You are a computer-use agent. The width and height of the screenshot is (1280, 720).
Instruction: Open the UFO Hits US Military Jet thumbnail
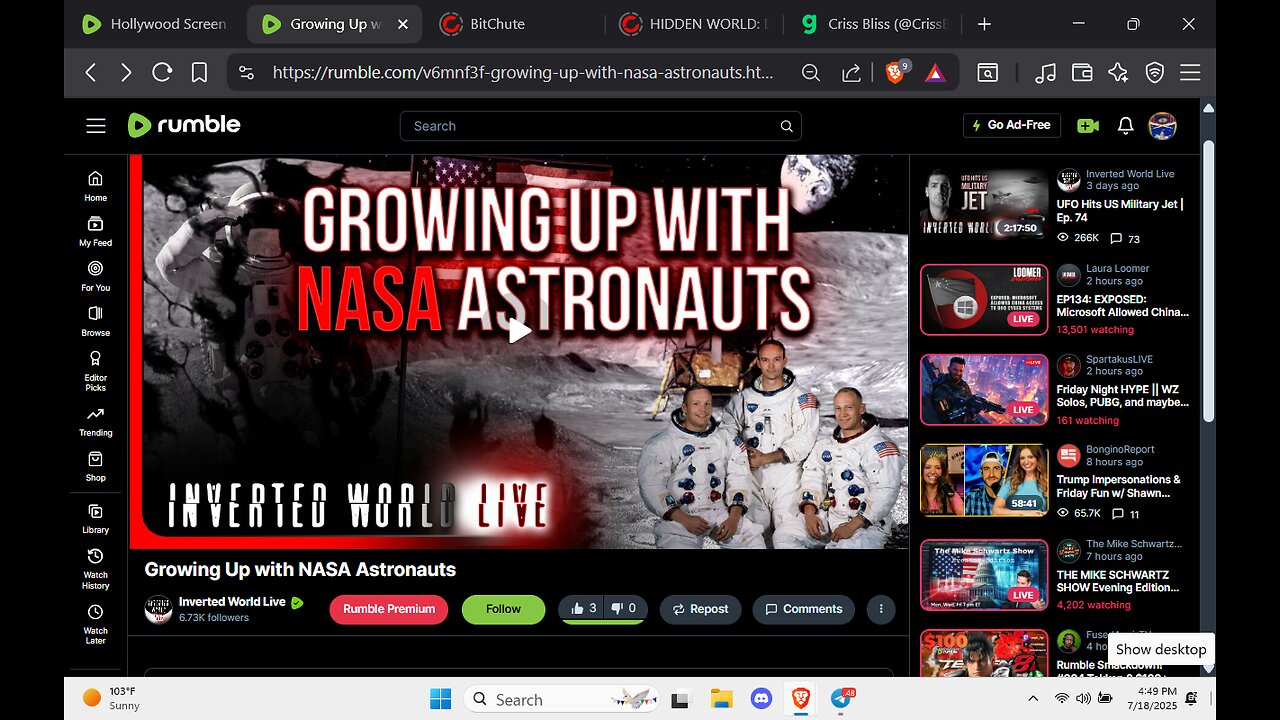click(x=984, y=204)
